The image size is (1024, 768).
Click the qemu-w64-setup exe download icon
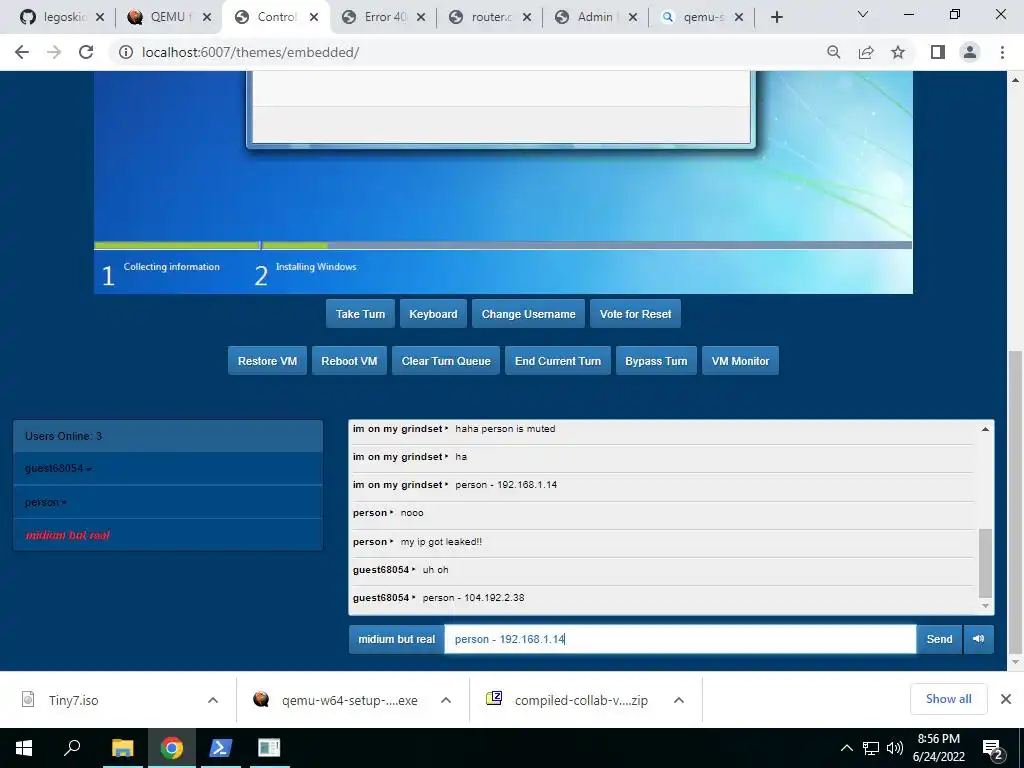261,699
